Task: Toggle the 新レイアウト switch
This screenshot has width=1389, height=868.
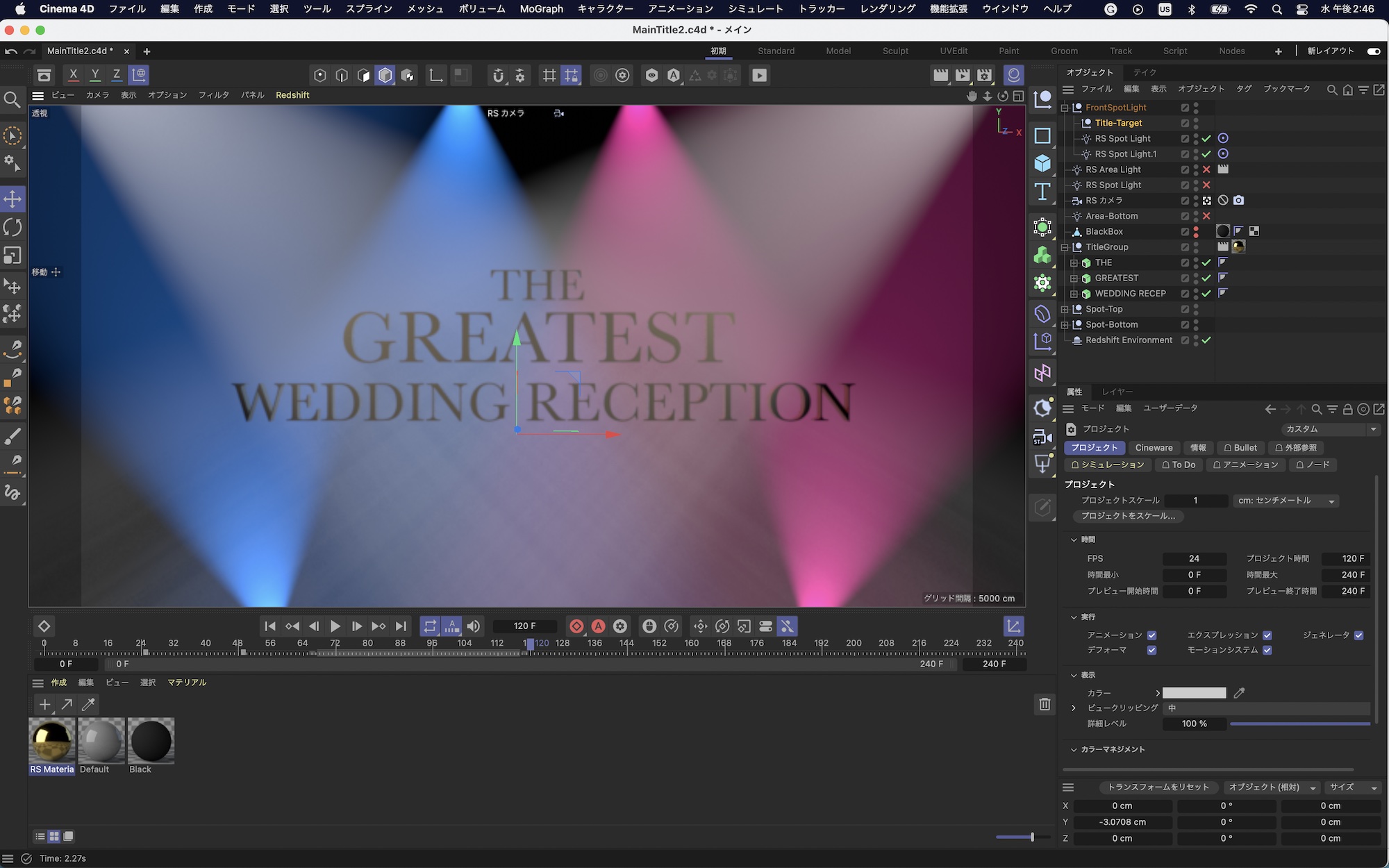Action: tap(1373, 51)
